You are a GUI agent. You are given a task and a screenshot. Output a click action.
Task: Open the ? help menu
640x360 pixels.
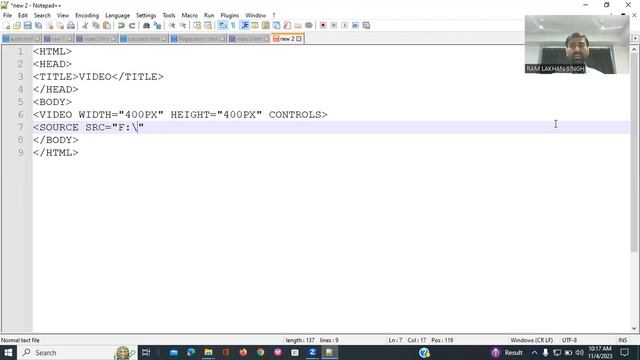pyautogui.click(x=273, y=15)
